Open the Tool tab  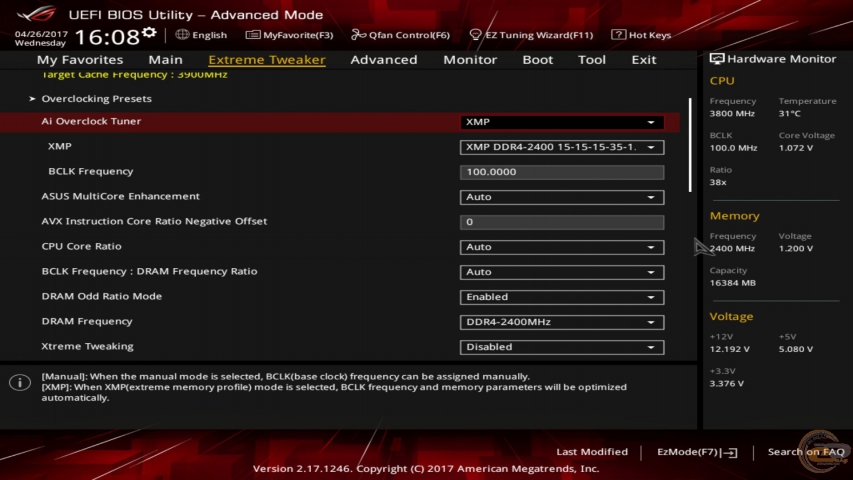(591, 59)
